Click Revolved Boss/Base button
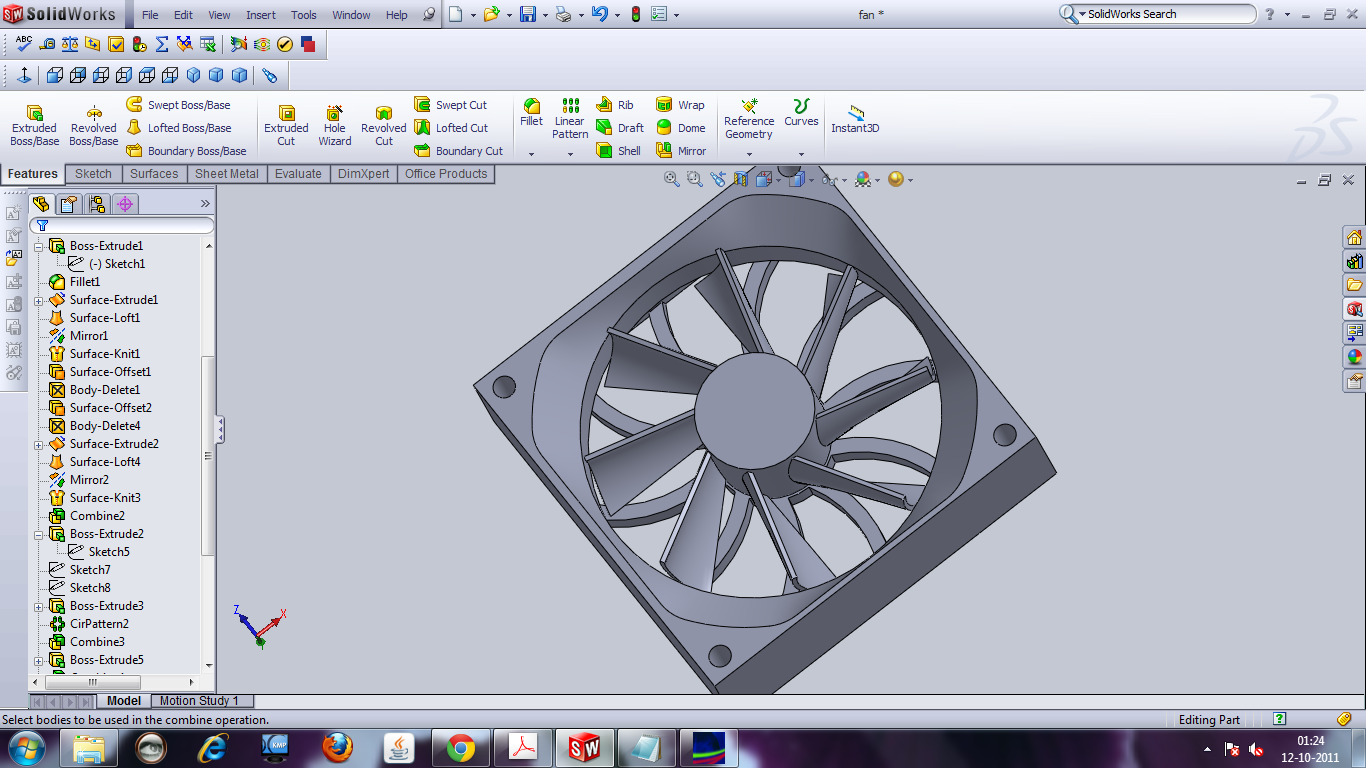The height and width of the screenshot is (768, 1366). 93,124
